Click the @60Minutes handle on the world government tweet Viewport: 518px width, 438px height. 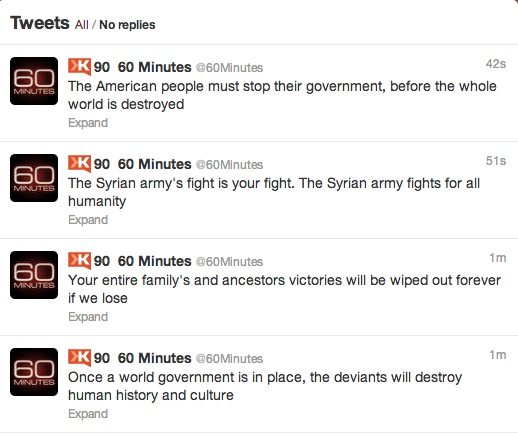tap(229, 359)
